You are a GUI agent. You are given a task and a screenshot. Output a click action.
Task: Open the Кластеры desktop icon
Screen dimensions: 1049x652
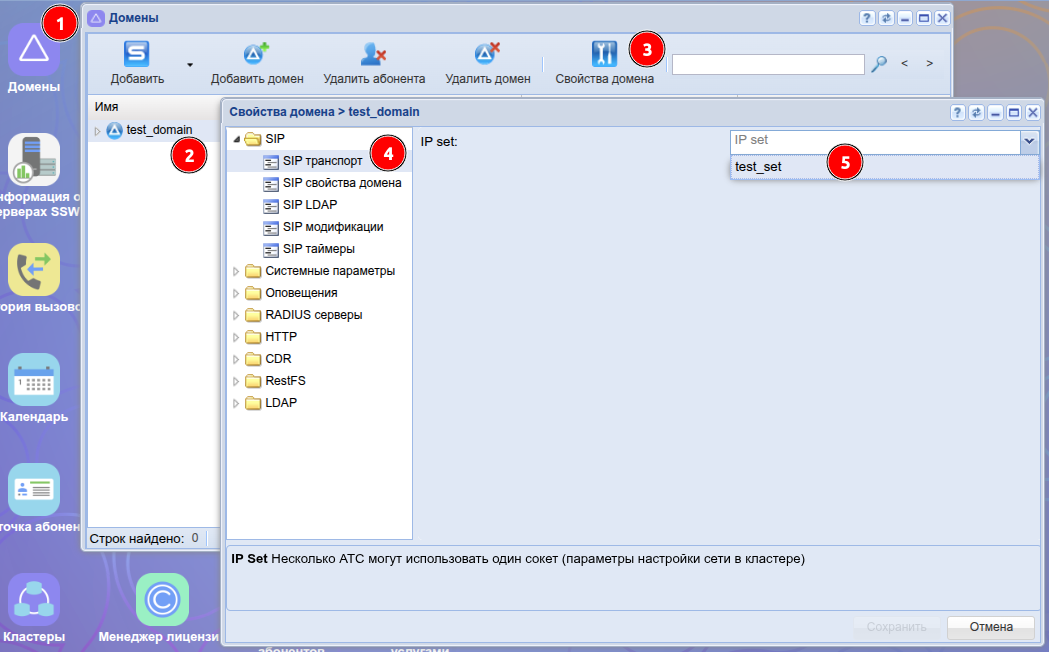click(33, 599)
